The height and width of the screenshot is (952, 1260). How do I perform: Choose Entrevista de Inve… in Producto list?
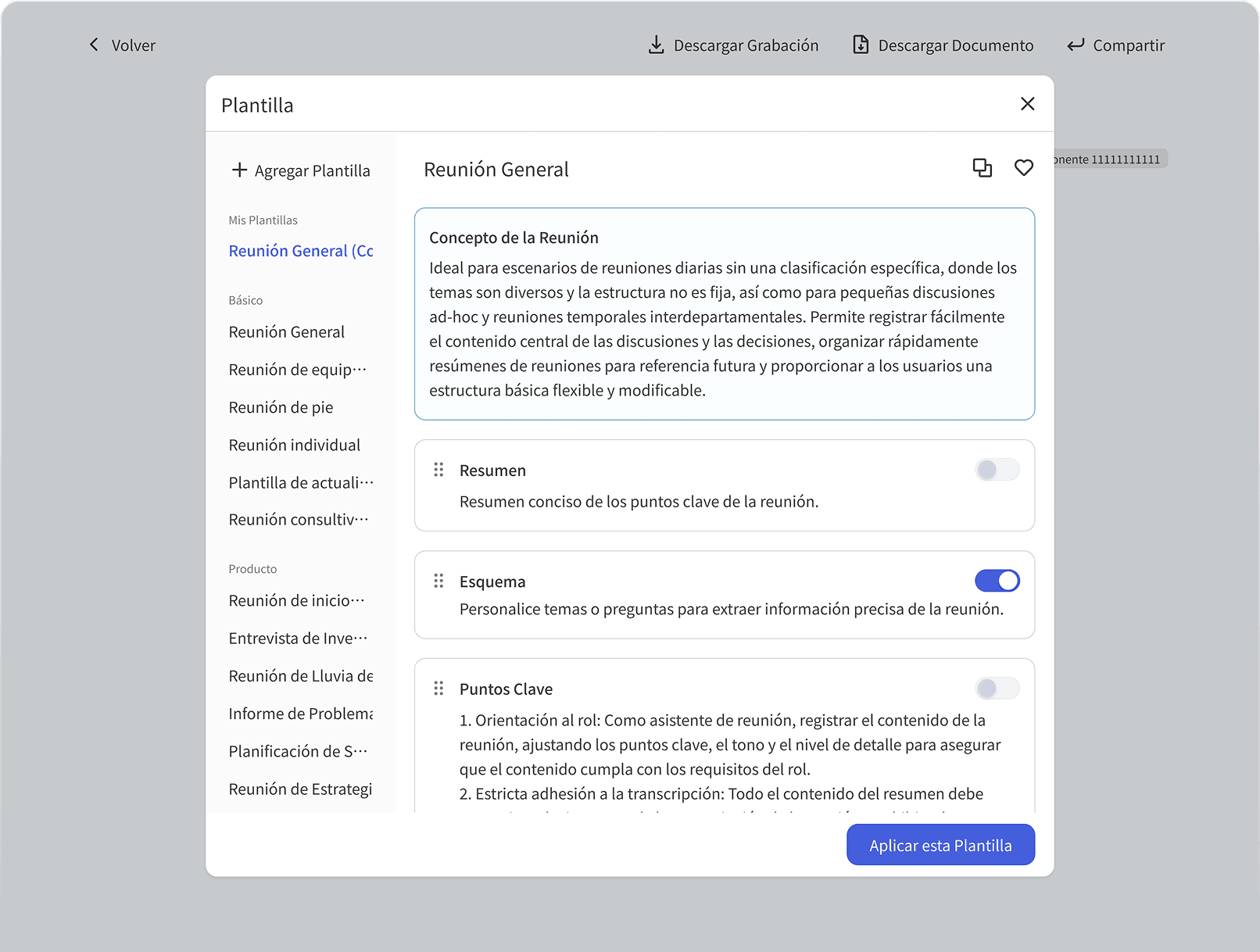[x=297, y=639]
